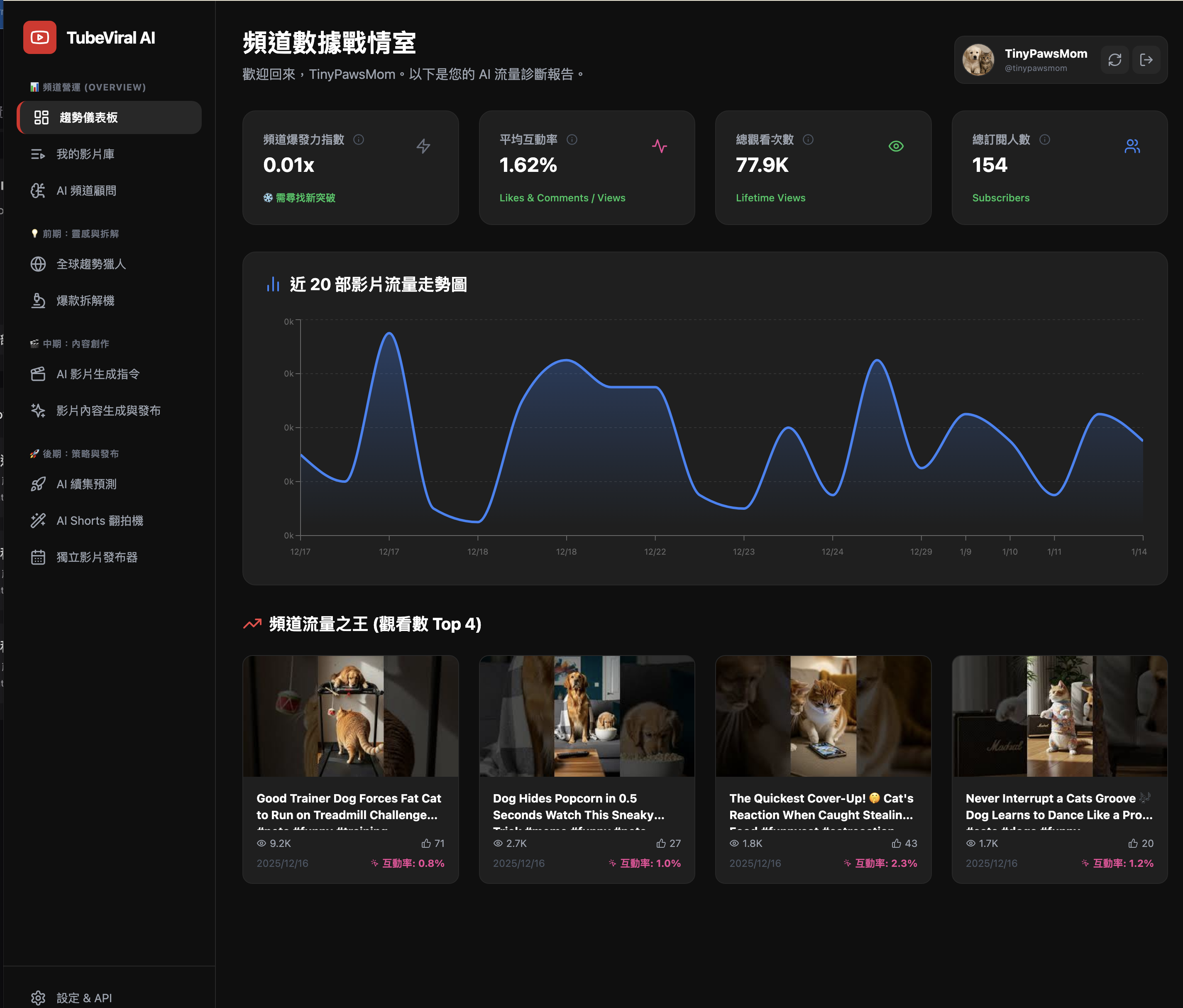Click the subscribers people icon
Image resolution: width=1183 pixels, height=1008 pixels.
(x=1132, y=146)
